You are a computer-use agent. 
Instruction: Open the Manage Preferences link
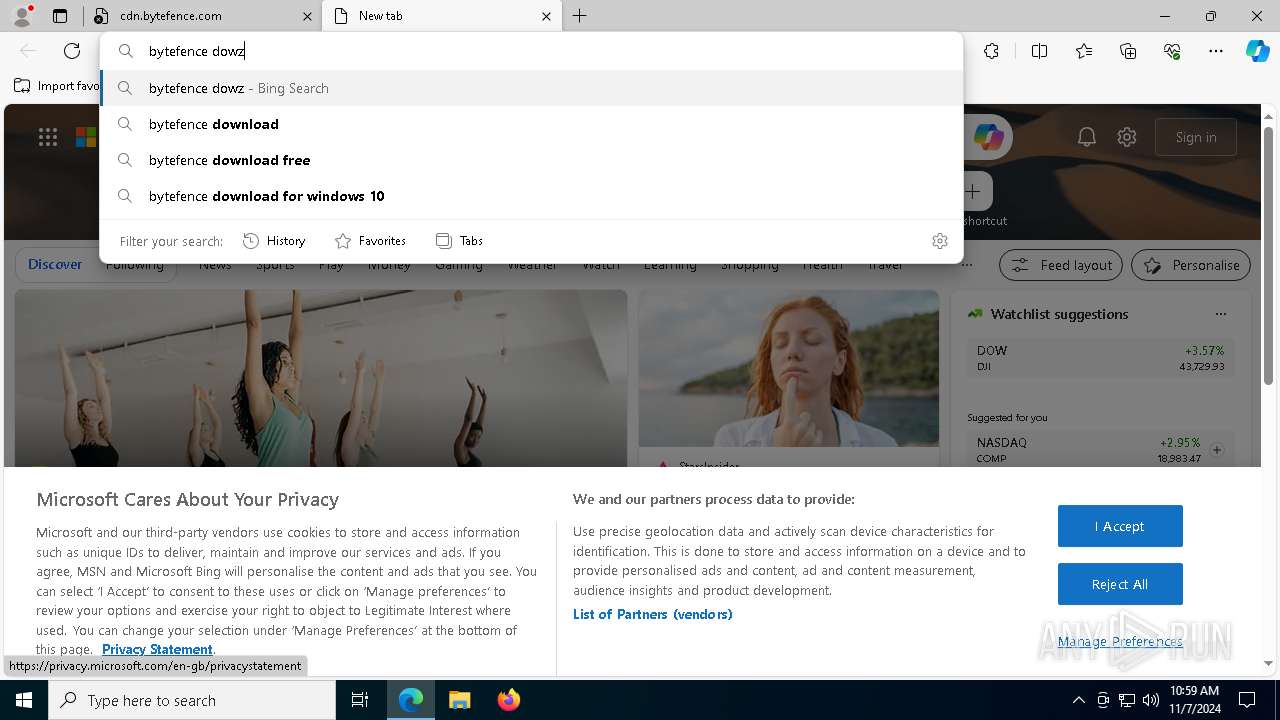(1120, 642)
